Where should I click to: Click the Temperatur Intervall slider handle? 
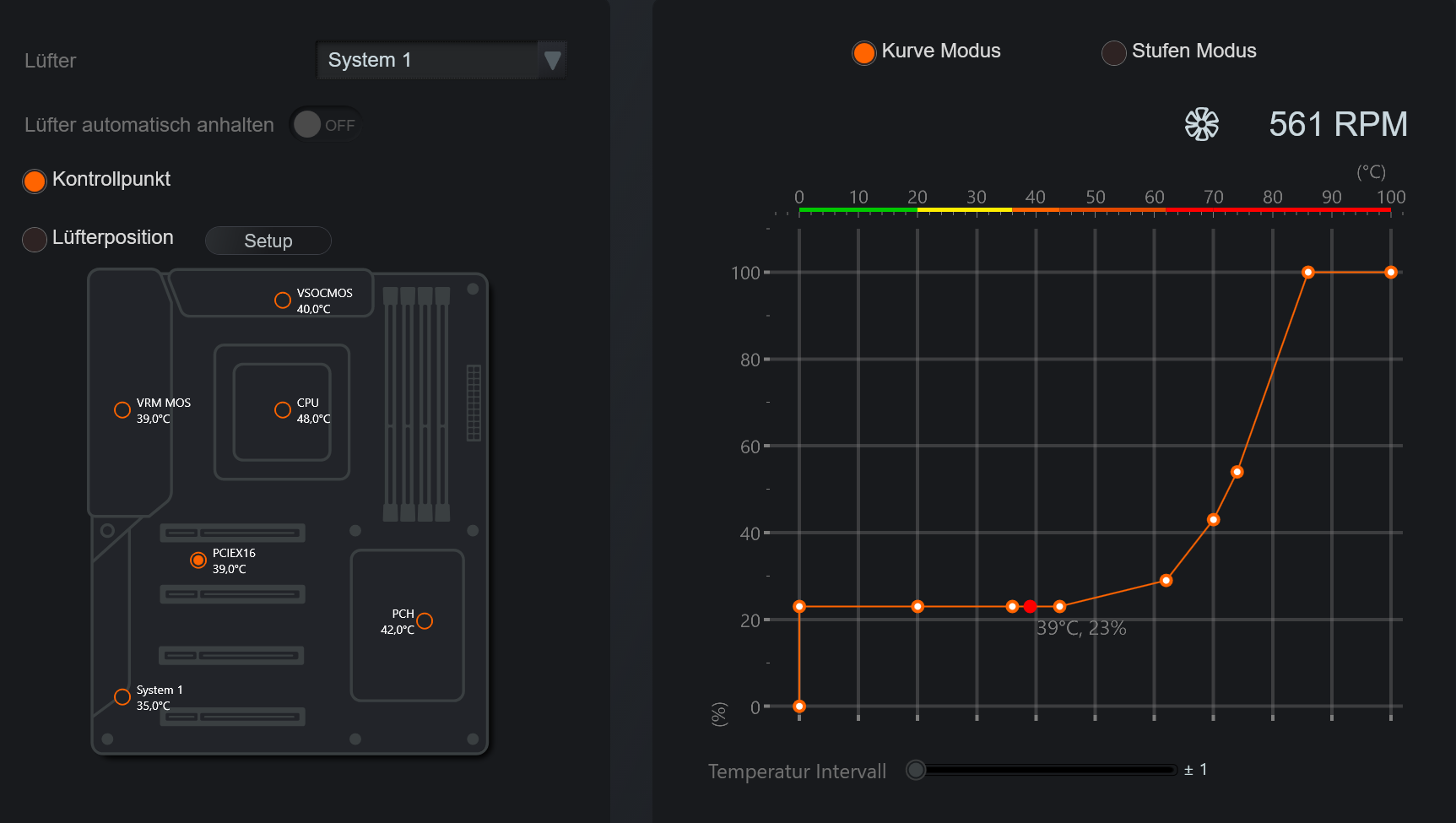pos(916,770)
